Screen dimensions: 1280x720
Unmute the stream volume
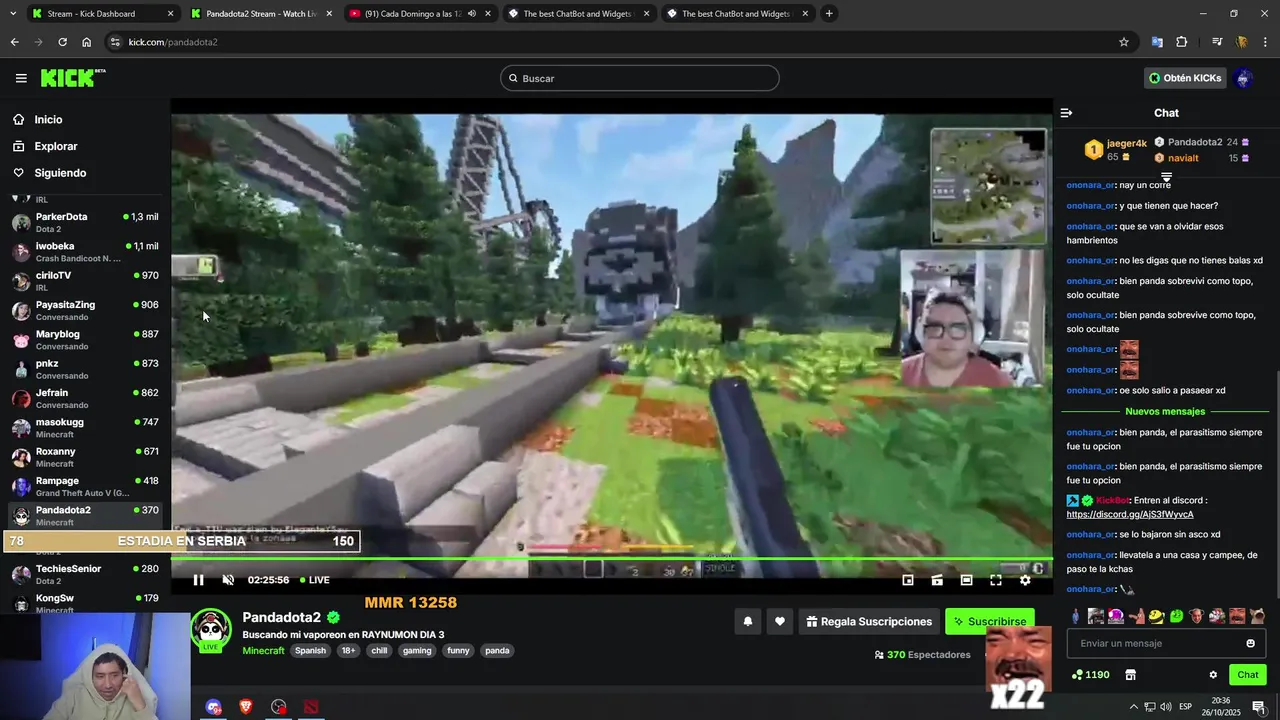coord(228,580)
